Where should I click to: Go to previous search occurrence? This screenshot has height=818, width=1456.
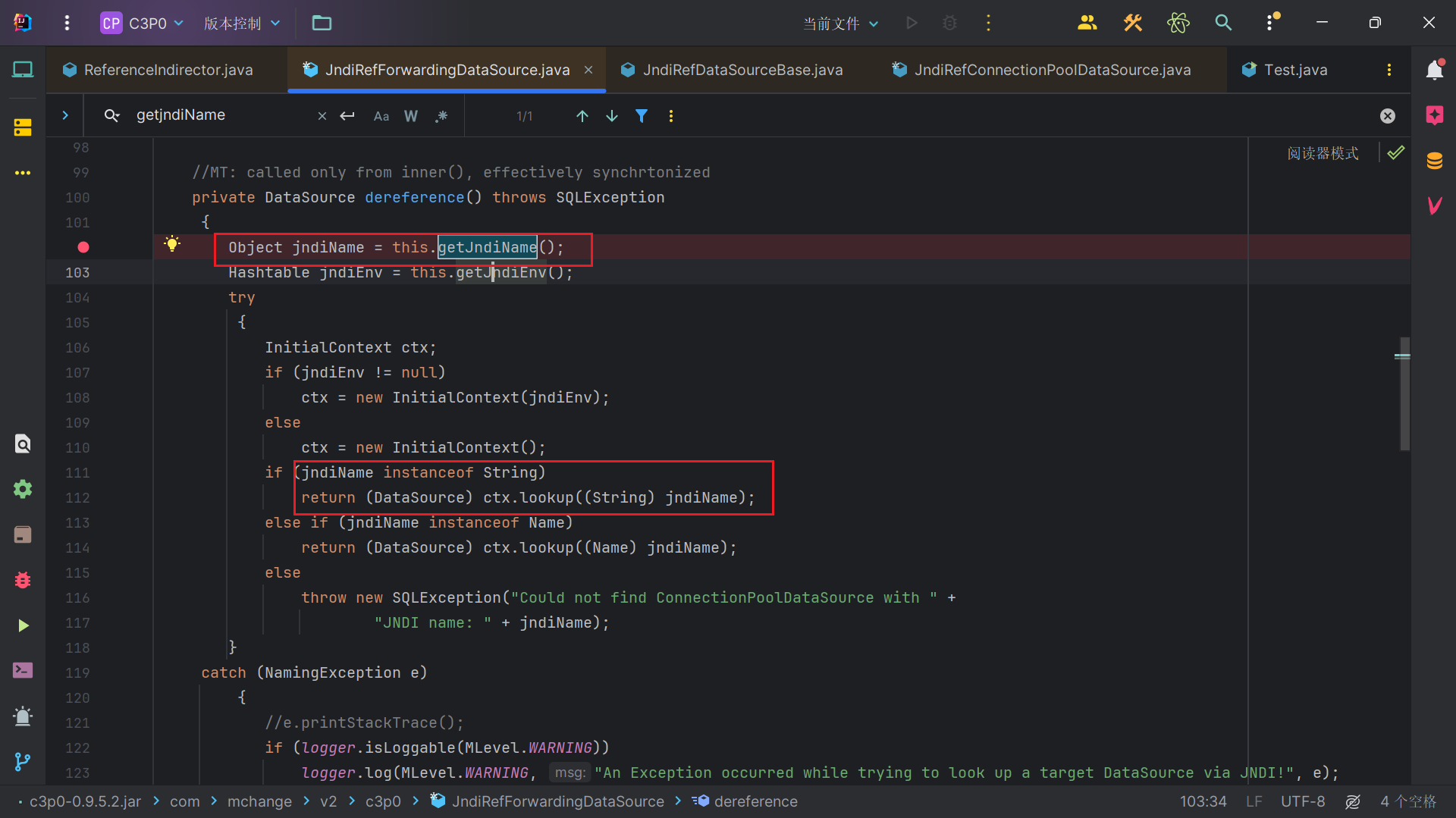coord(582,116)
